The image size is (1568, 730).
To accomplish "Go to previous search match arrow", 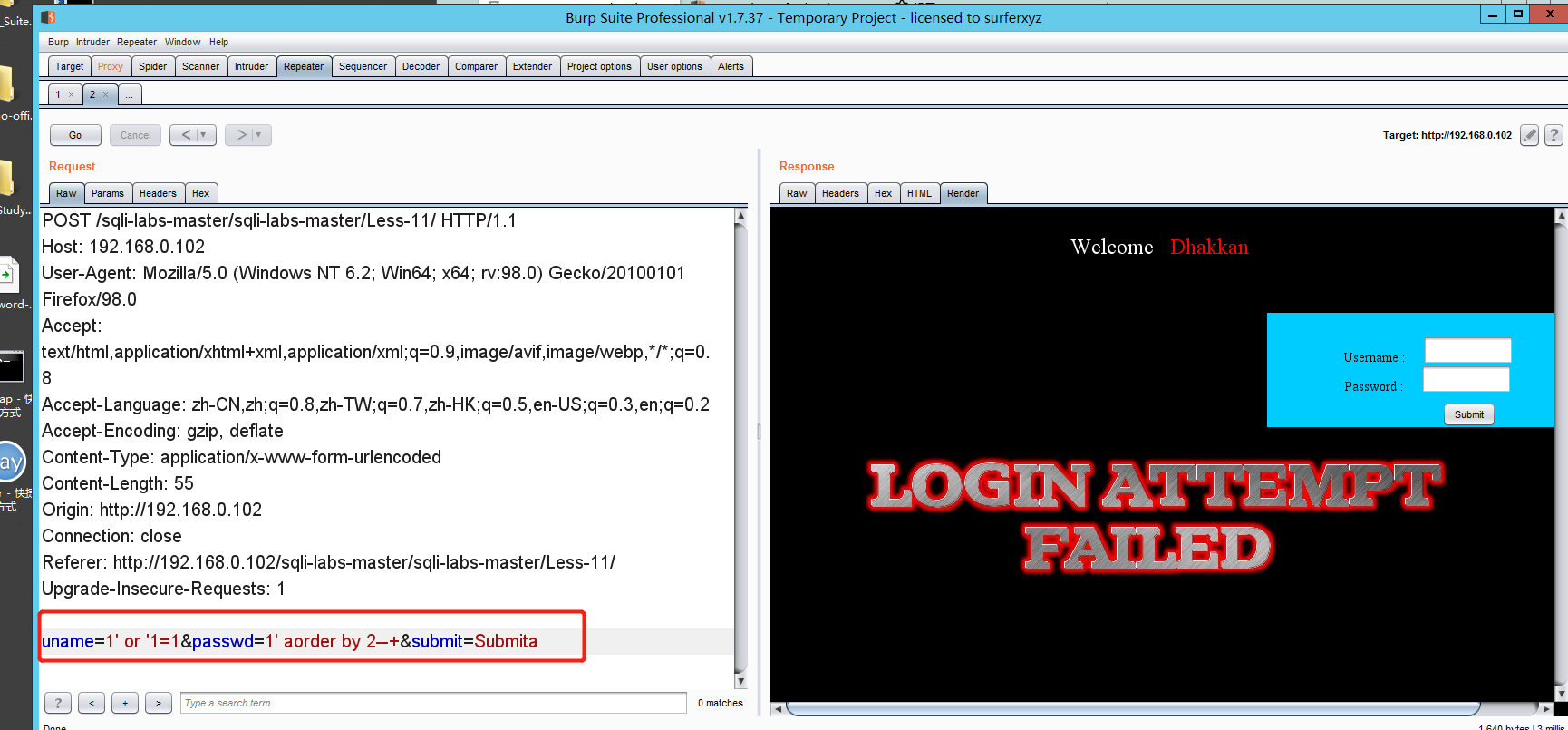I will tap(92, 703).
